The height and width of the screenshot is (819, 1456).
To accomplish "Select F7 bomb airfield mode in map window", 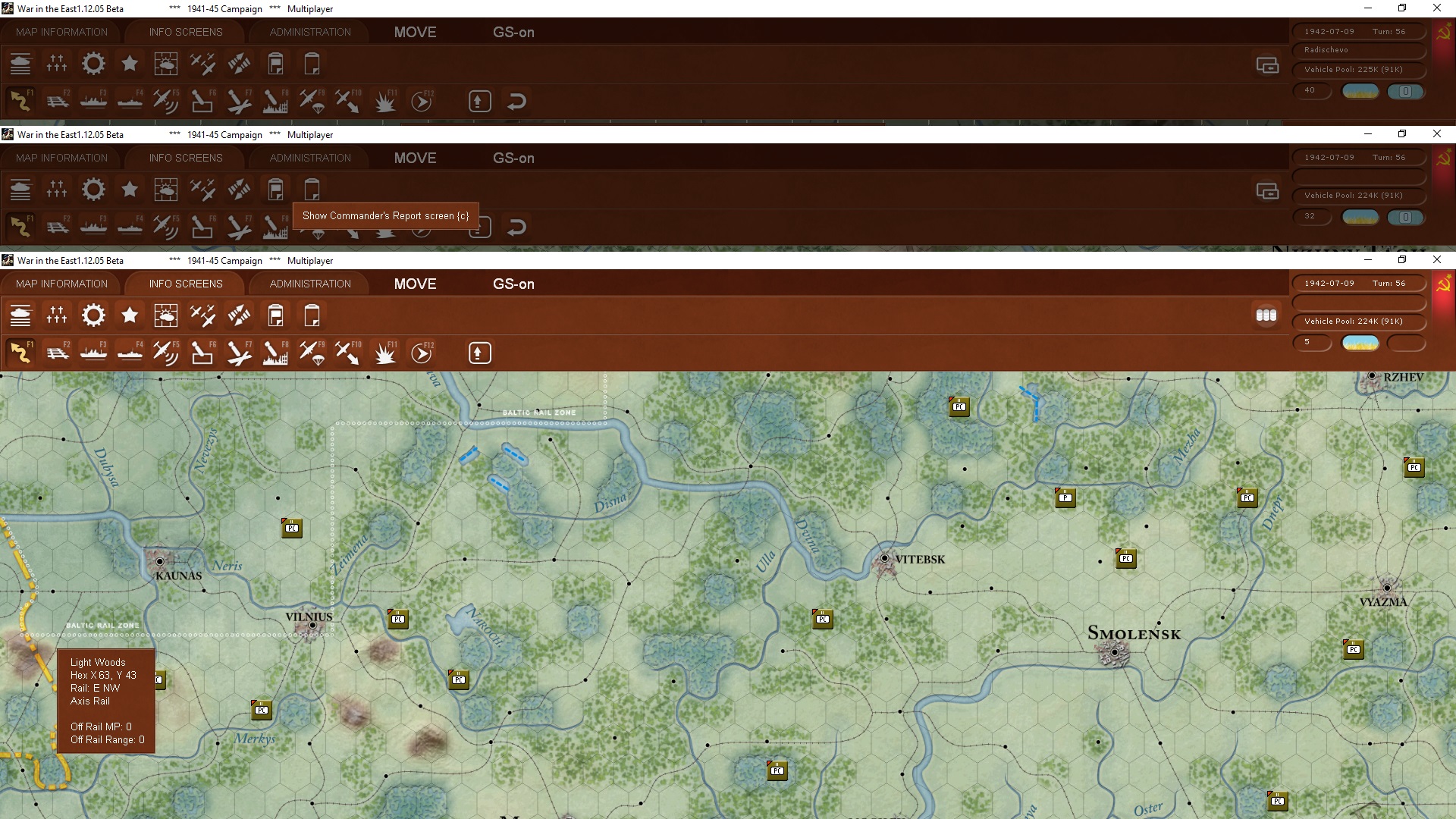I will (239, 353).
